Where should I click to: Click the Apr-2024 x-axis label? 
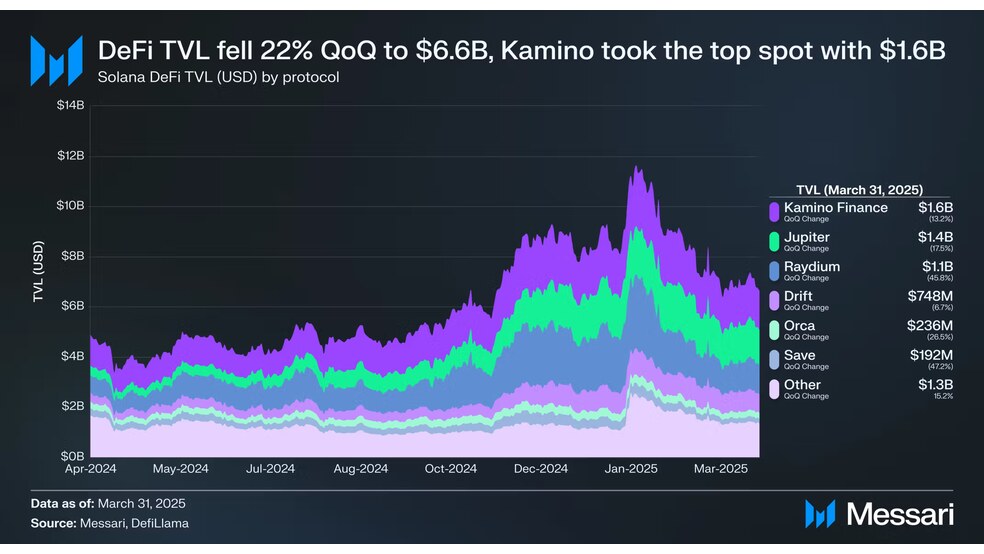coord(90,469)
